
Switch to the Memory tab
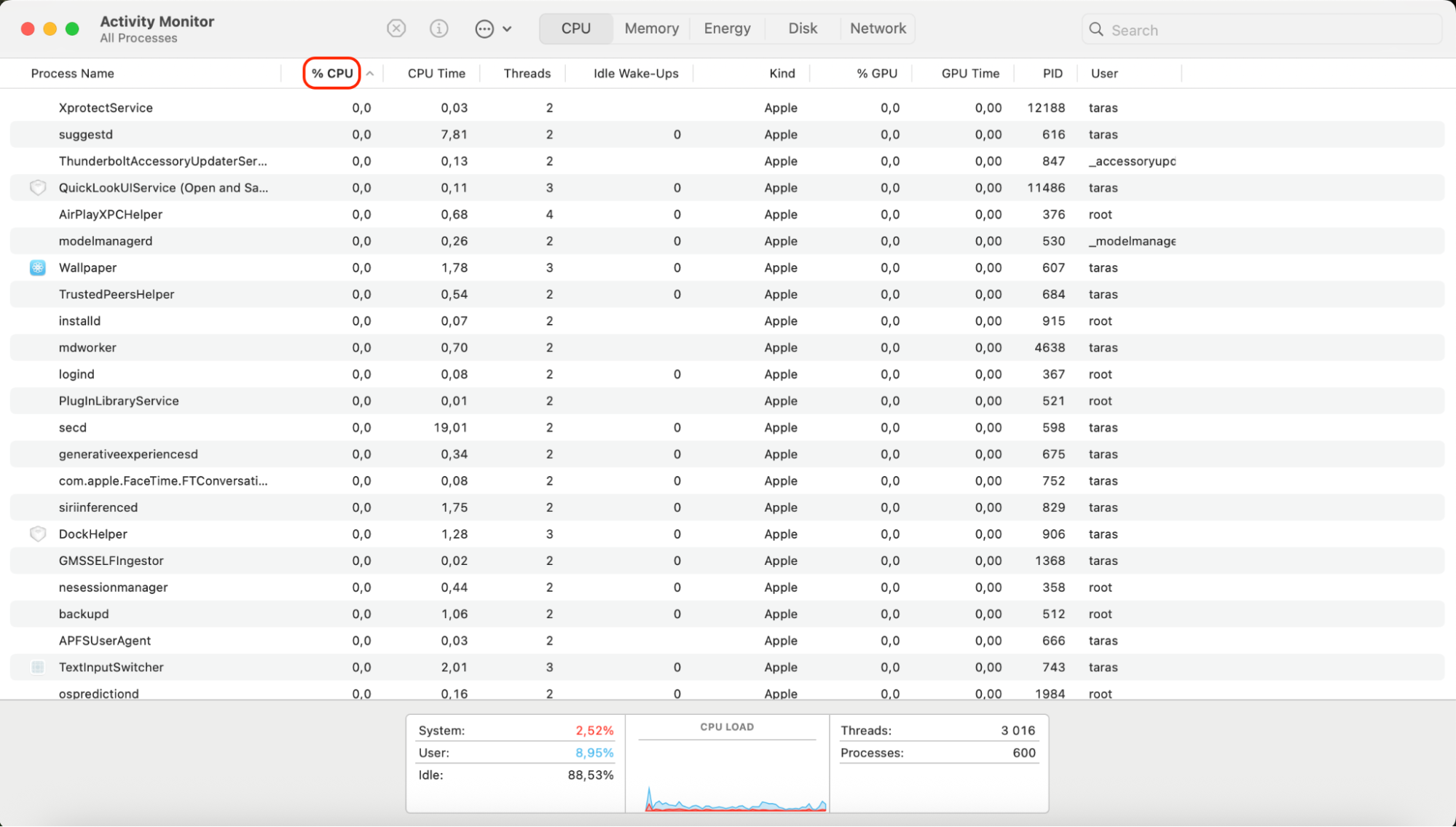pyautogui.click(x=650, y=28)
